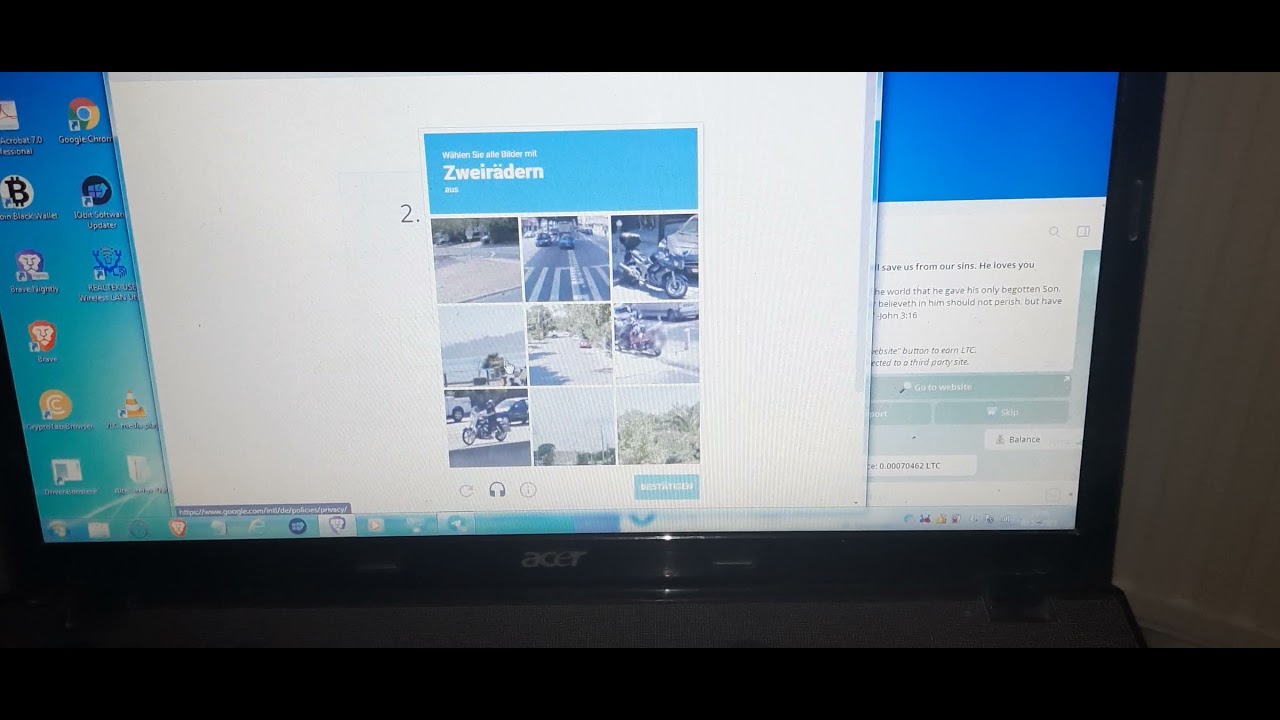The height and width of the screenshot is (720, 1280).
Task: Toggle the Telegram side panel icon
Action: click(x=1083, y=232)
